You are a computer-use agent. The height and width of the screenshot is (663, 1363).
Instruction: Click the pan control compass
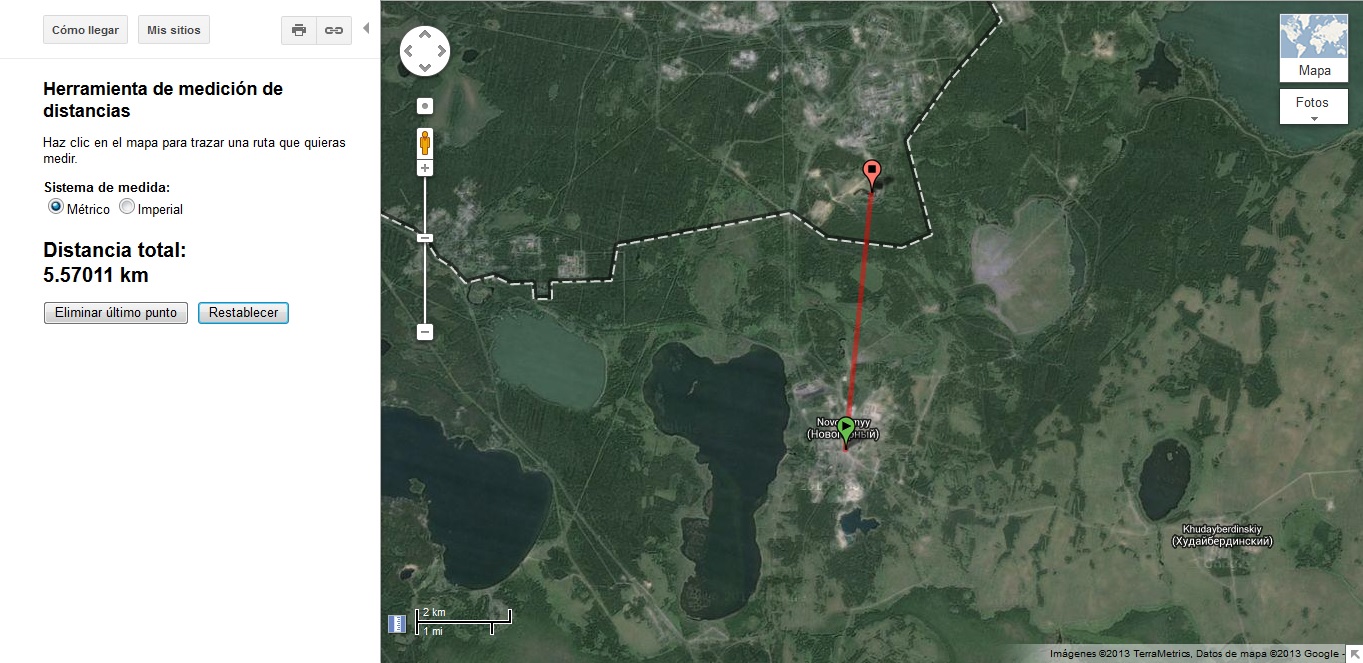(x=425, y=51)
